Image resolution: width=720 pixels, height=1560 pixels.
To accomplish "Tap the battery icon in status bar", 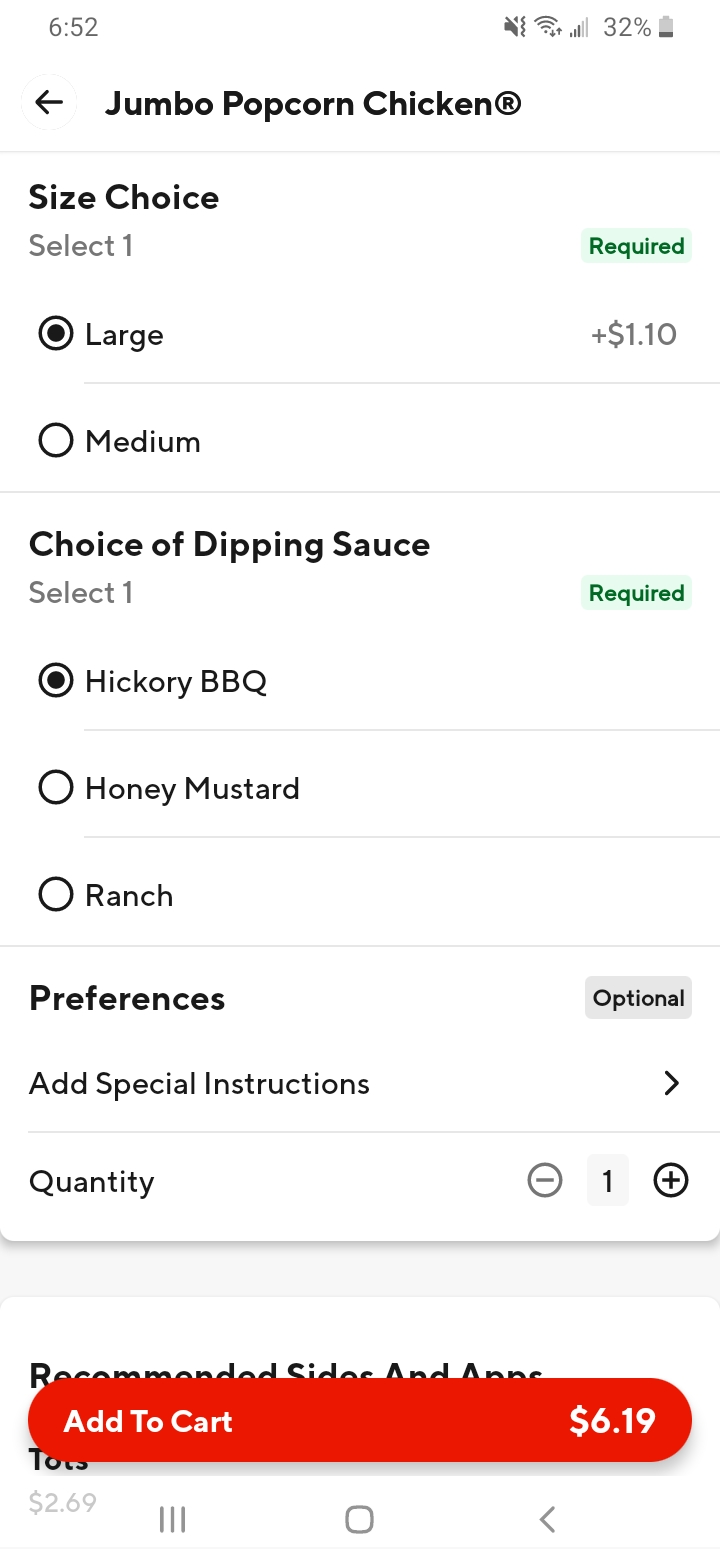I will [x=666, y=28].
